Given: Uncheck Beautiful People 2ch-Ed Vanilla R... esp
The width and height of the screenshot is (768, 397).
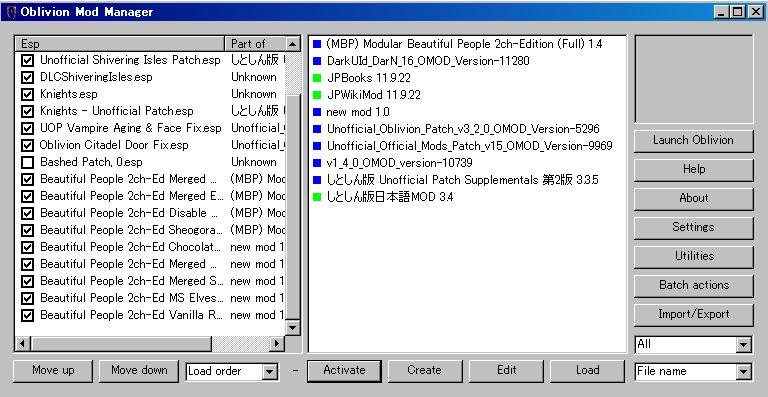Looking at the screenshot, I should 27,315.
